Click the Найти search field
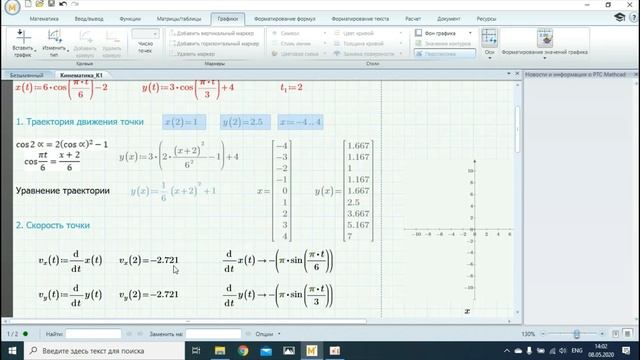This screenshot has height=360, width=640. coord(93,334)
